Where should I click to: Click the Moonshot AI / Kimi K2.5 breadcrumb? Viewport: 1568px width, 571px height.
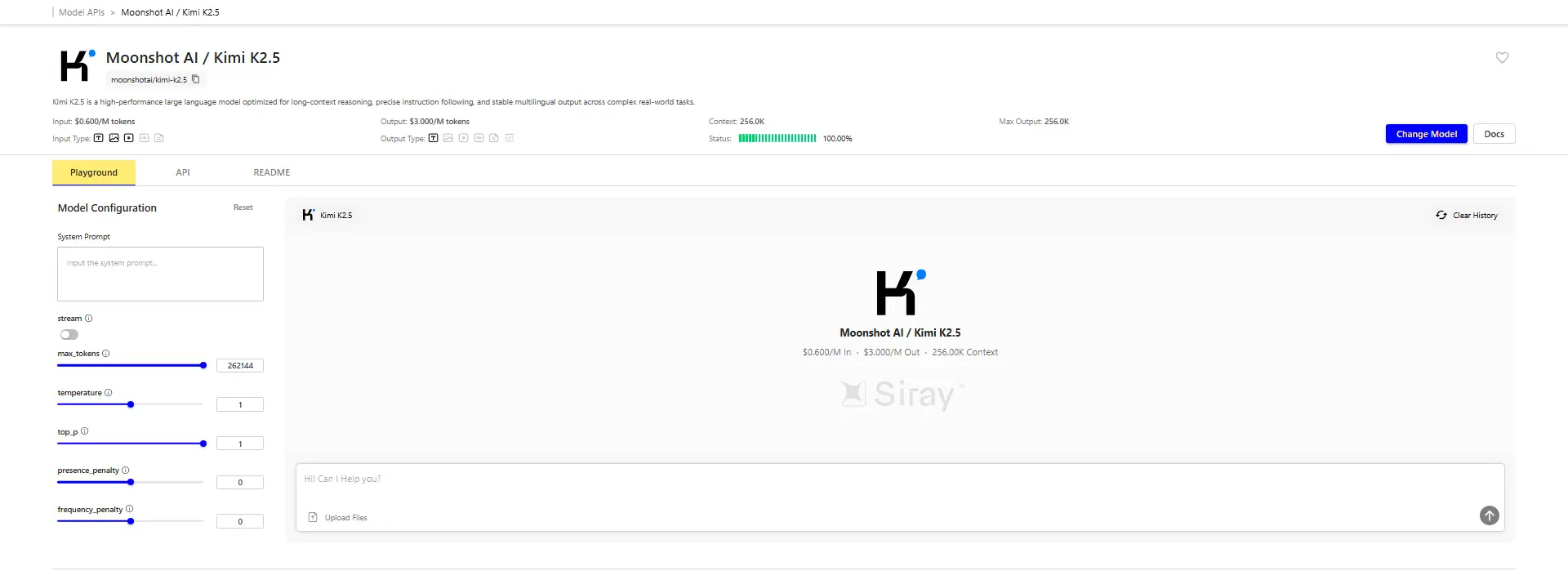(x=170, y=12)
